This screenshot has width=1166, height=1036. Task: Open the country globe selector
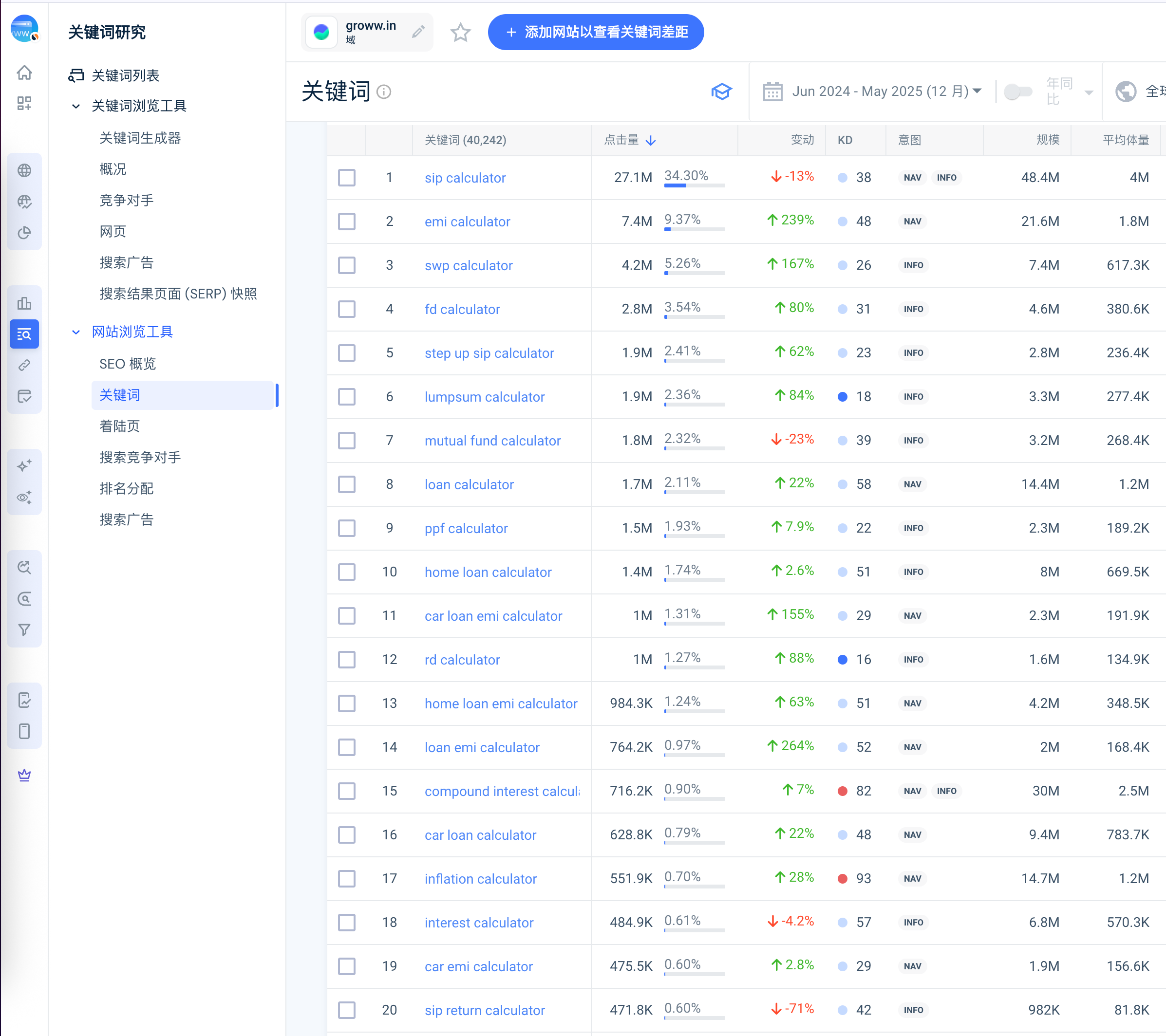coord(1126,91)
